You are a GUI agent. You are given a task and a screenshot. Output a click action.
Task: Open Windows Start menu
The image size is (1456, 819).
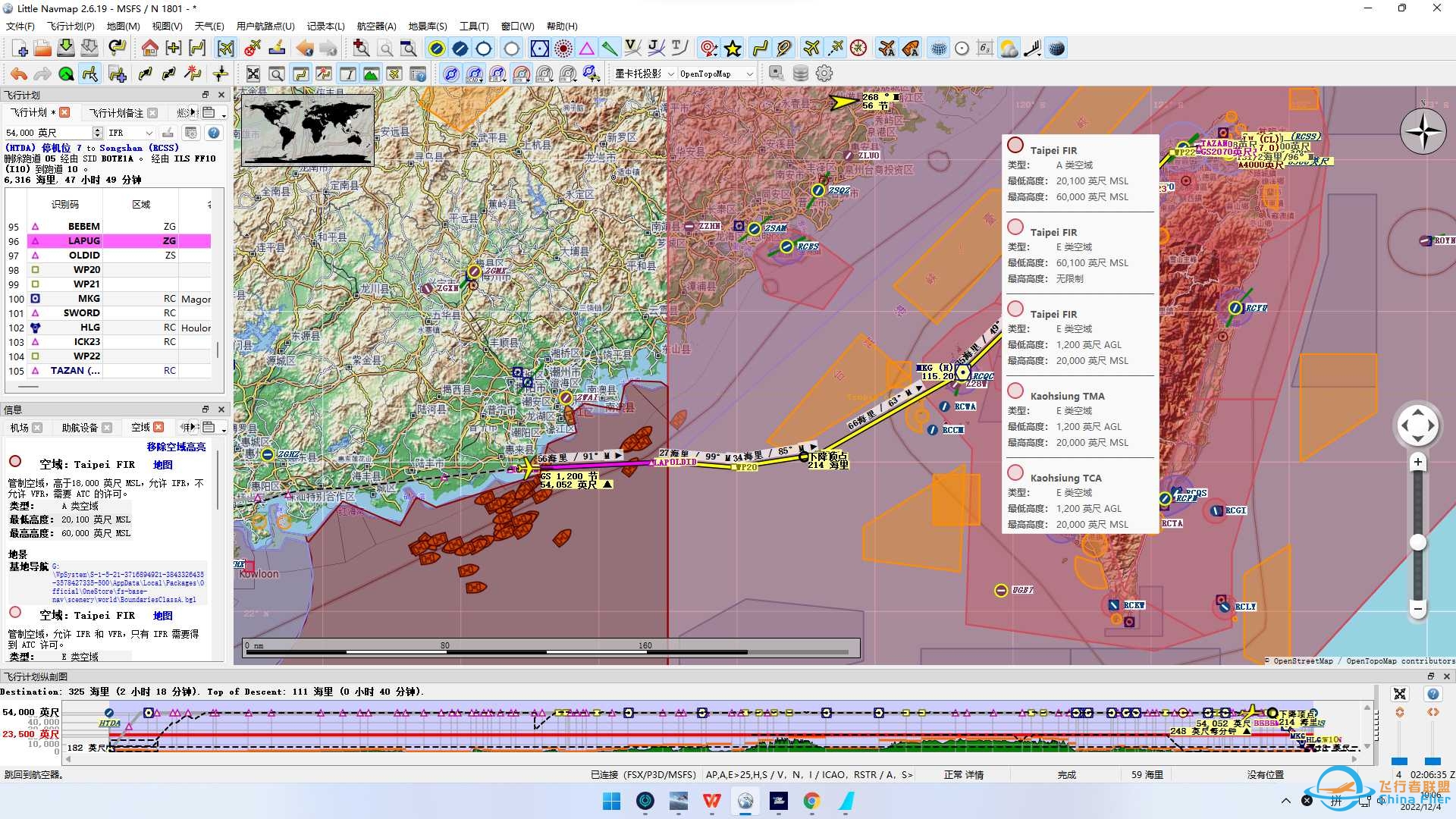pyautogui.click(x=611, y=801)
